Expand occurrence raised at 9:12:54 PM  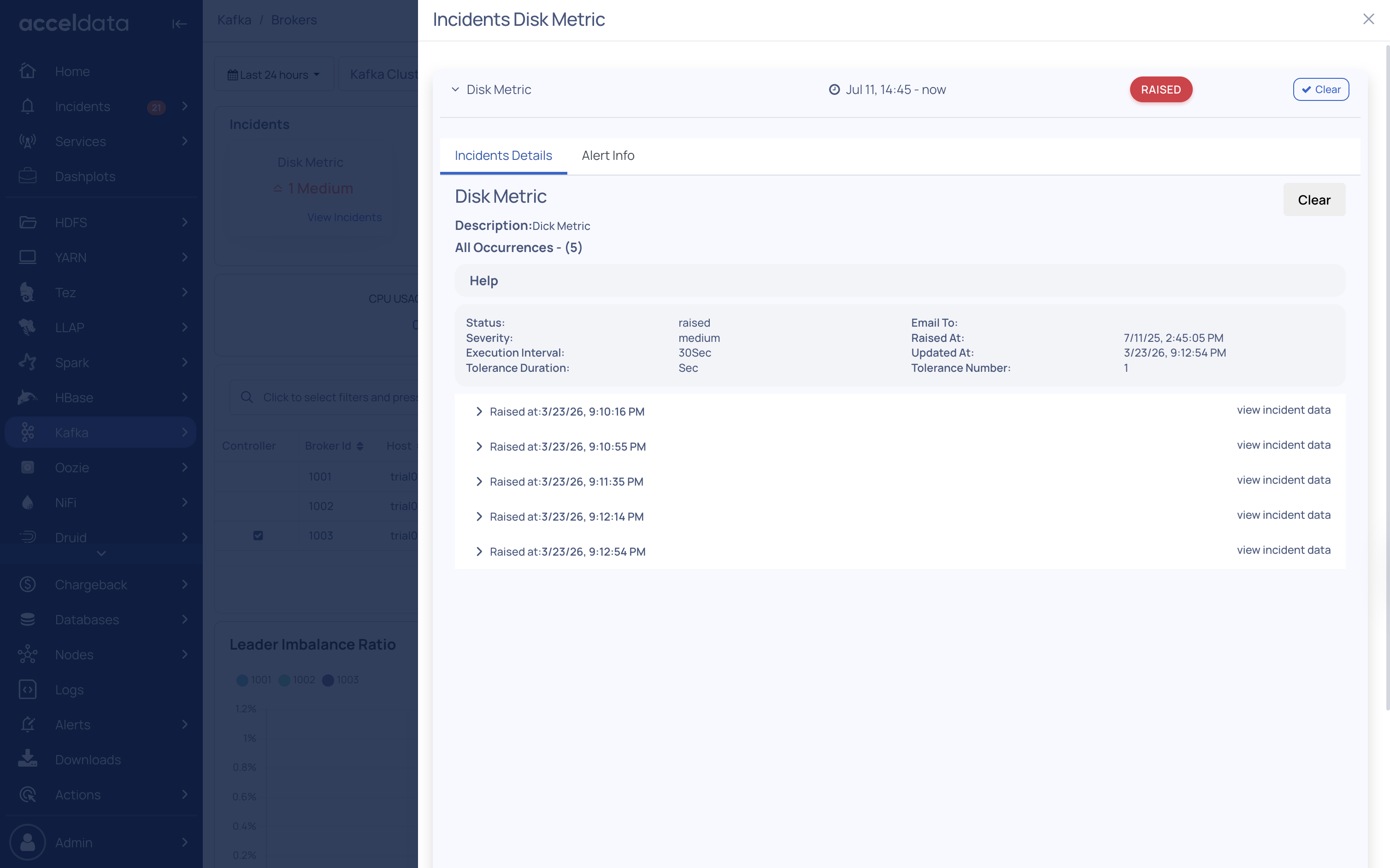click(x=479, y=551)
